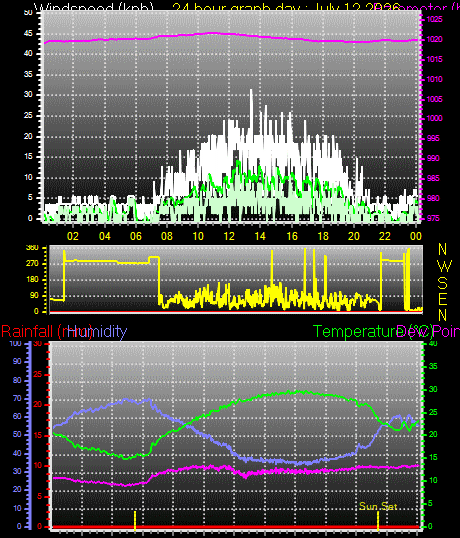The image size is (460, 538).
Task: Click humidity axis value 80
Action: click(17, 380)
